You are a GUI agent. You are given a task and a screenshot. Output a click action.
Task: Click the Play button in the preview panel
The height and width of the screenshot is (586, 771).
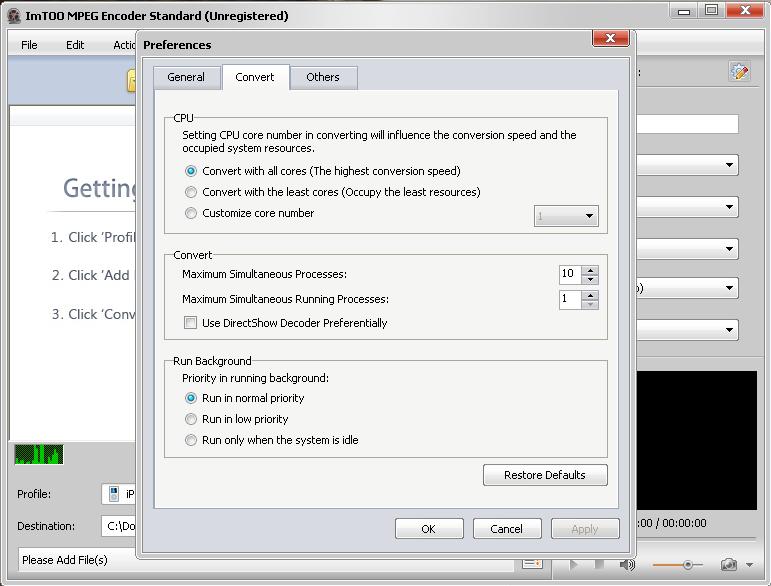(x=573, y=564)
